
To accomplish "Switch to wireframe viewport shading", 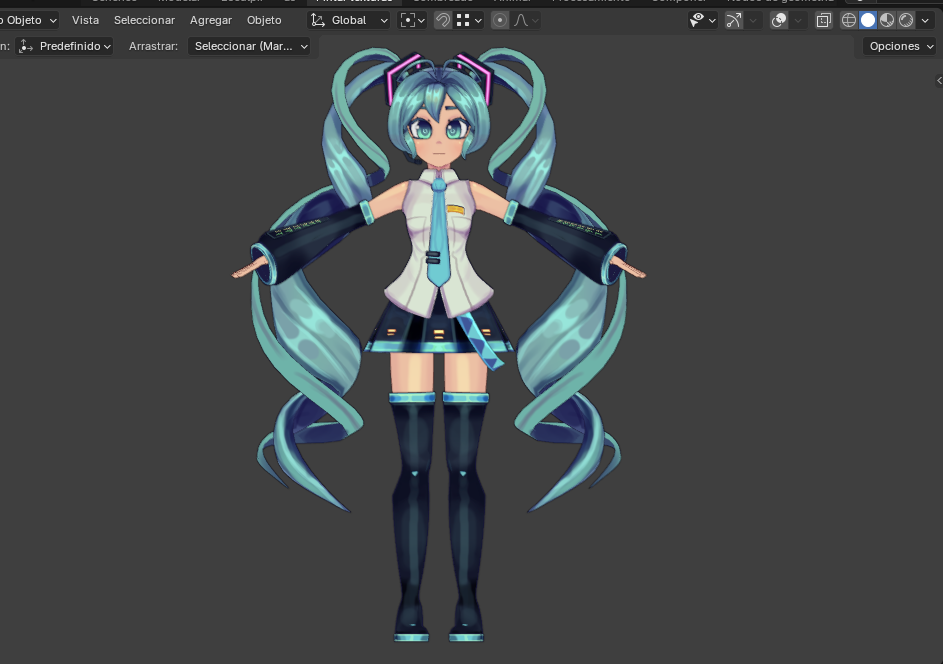I will pos(849,20).
